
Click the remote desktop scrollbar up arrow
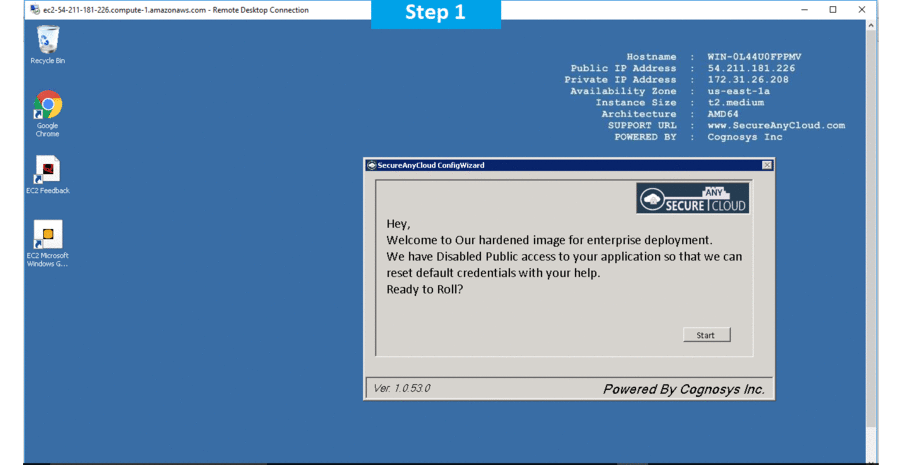(x=870, y=26)
